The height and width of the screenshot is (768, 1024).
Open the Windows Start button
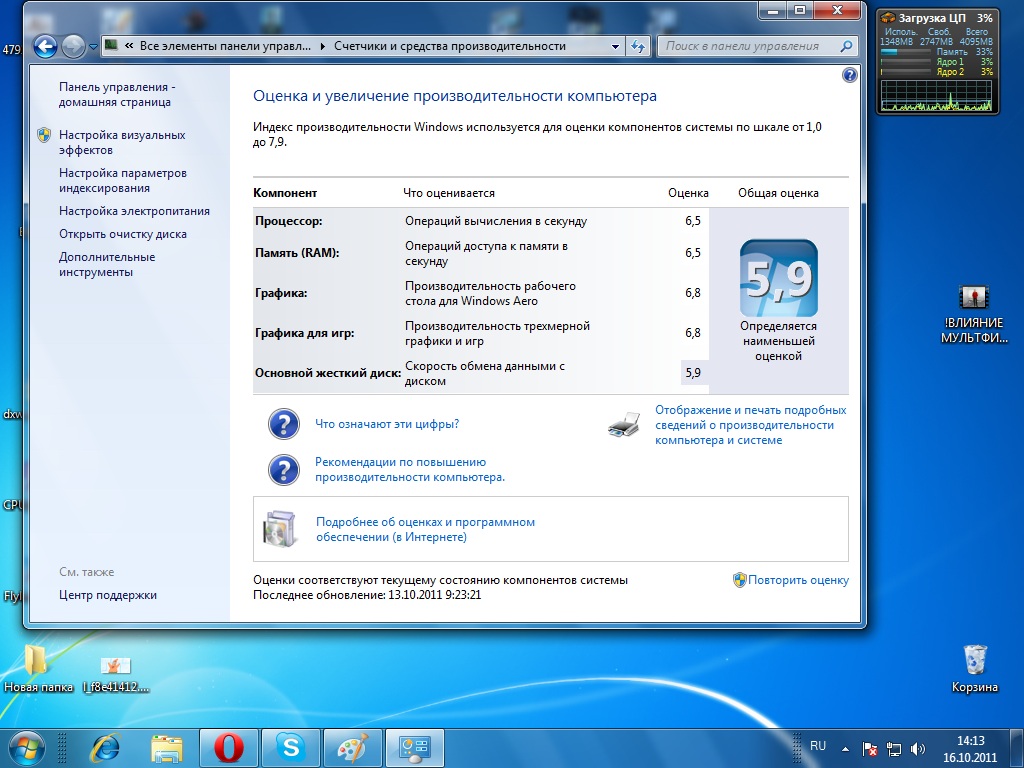pyautogui.click(x=26, y=747)
